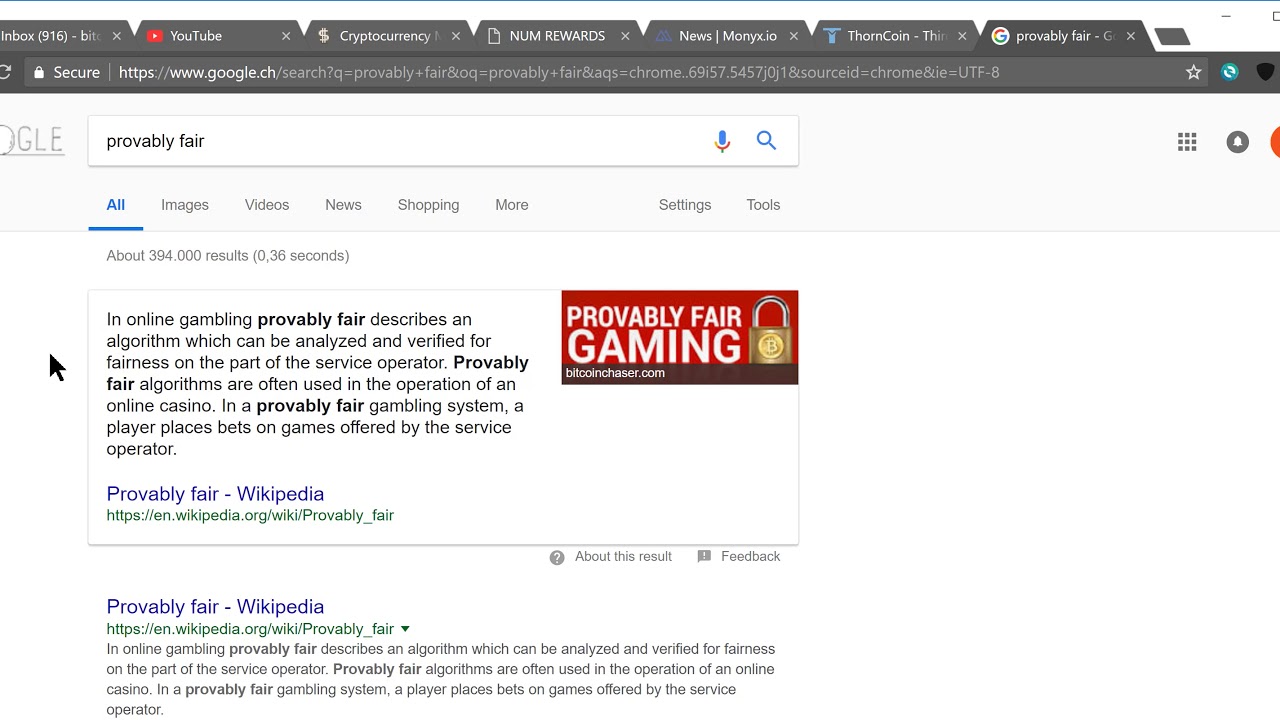Open the search Settings menu
This screenshot has width=1280, height=720.
click(685, 205)
